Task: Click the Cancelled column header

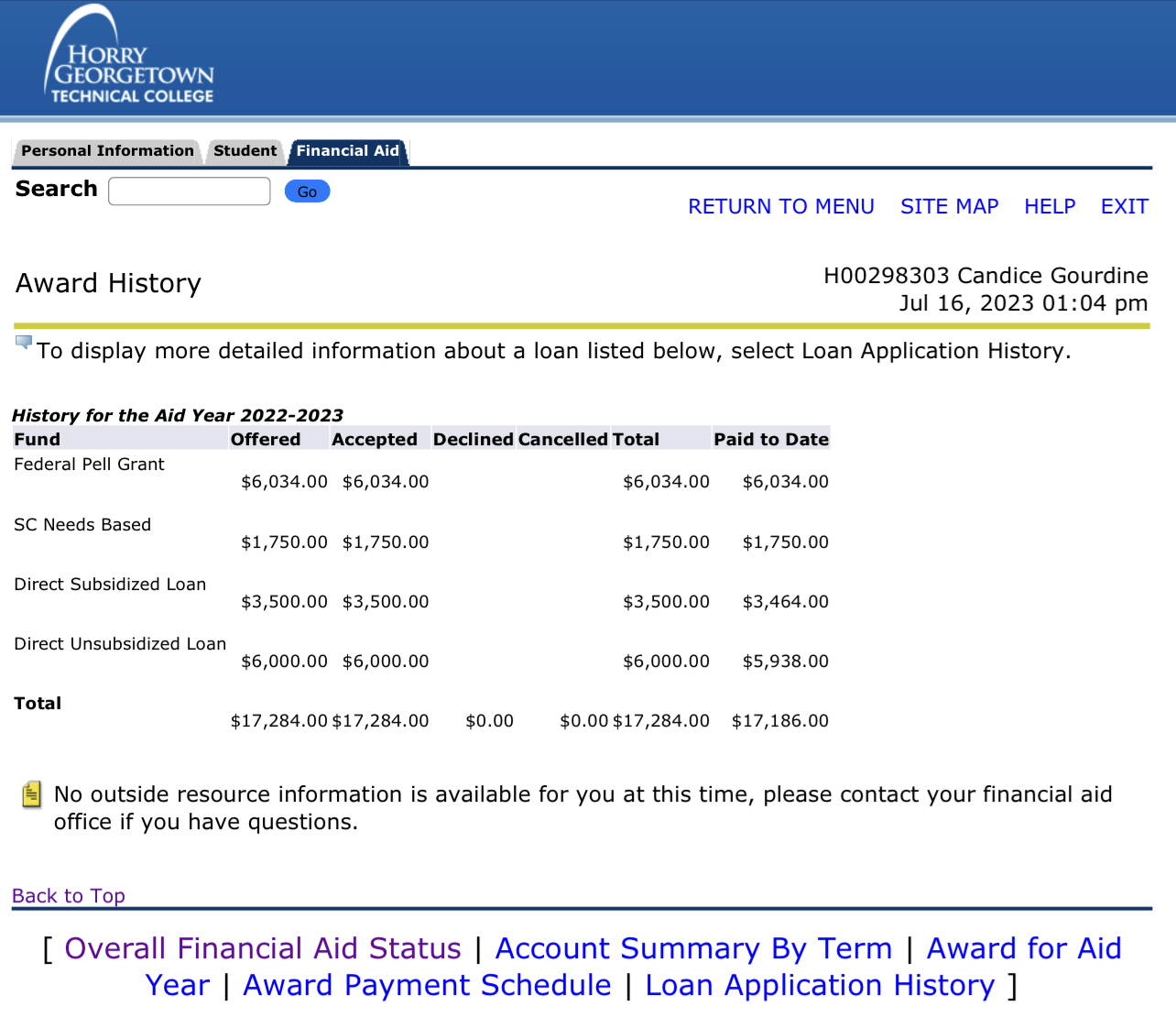Action: coord(562,439)
